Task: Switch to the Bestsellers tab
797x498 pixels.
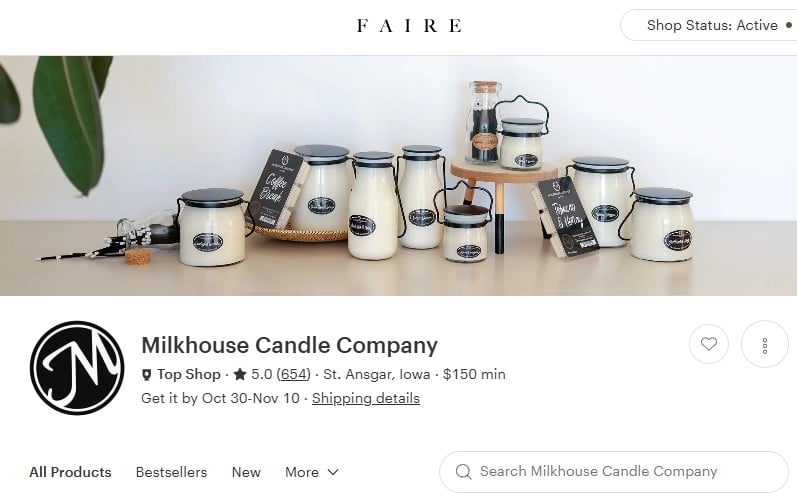Action: pyautogui.click(x=171, y=472)
